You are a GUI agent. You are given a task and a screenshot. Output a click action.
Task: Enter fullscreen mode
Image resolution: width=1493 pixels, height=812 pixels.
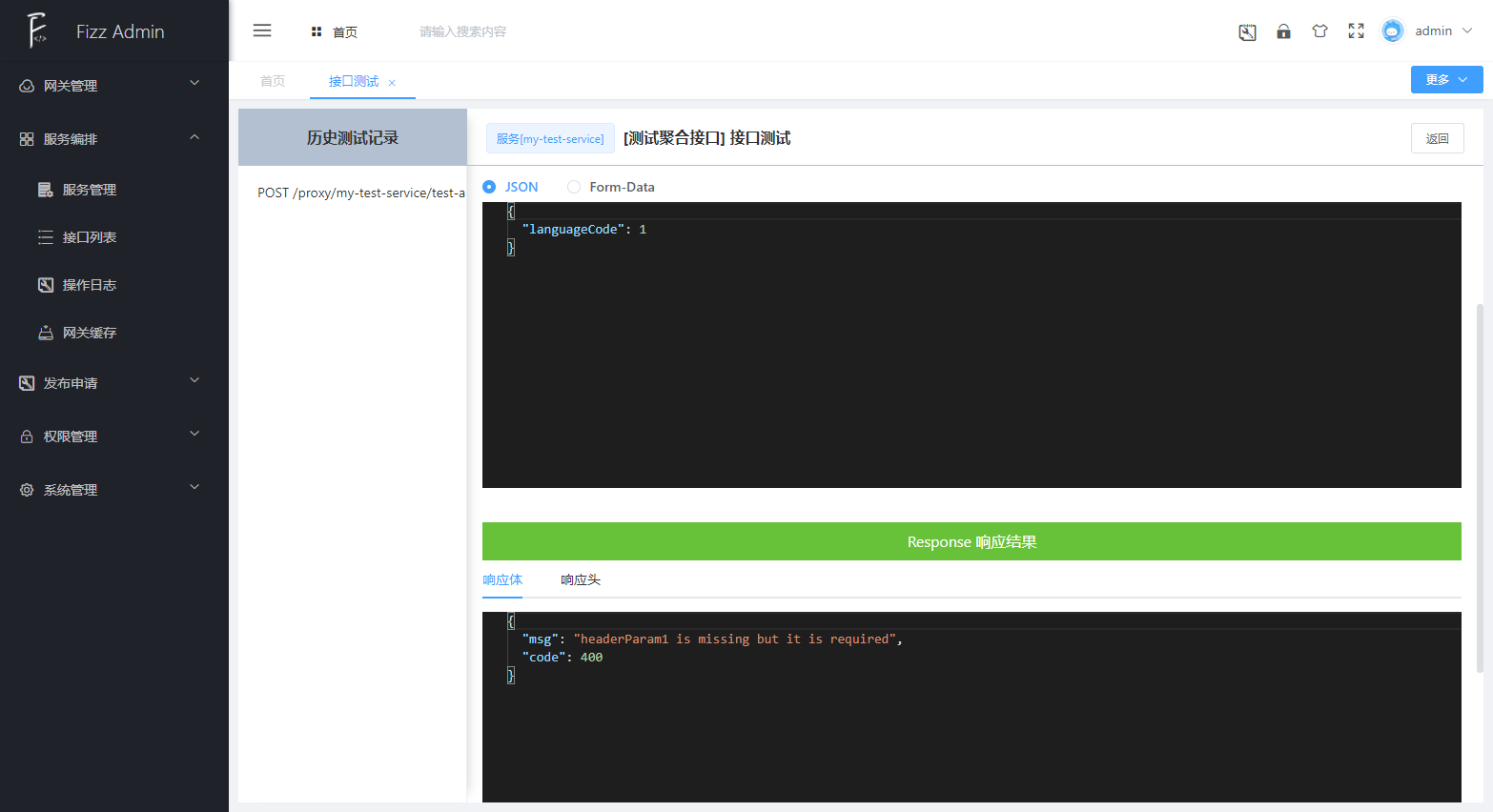point(1356,30)
